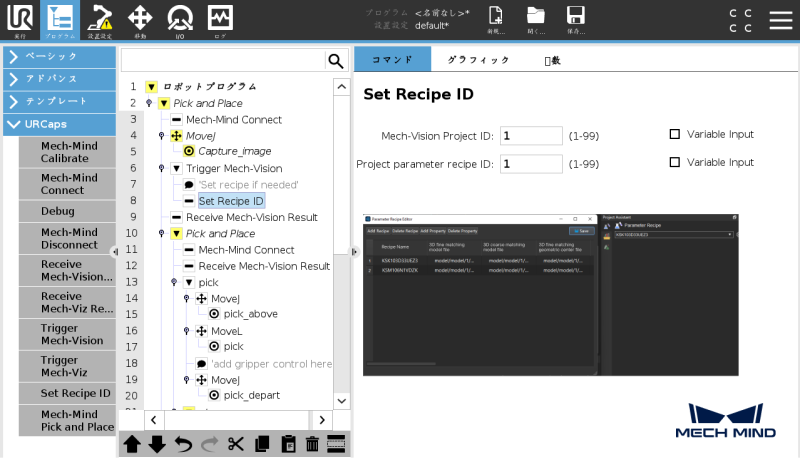Open the Log tab icon
Viewport: 800px width, 458px height.
220,20
